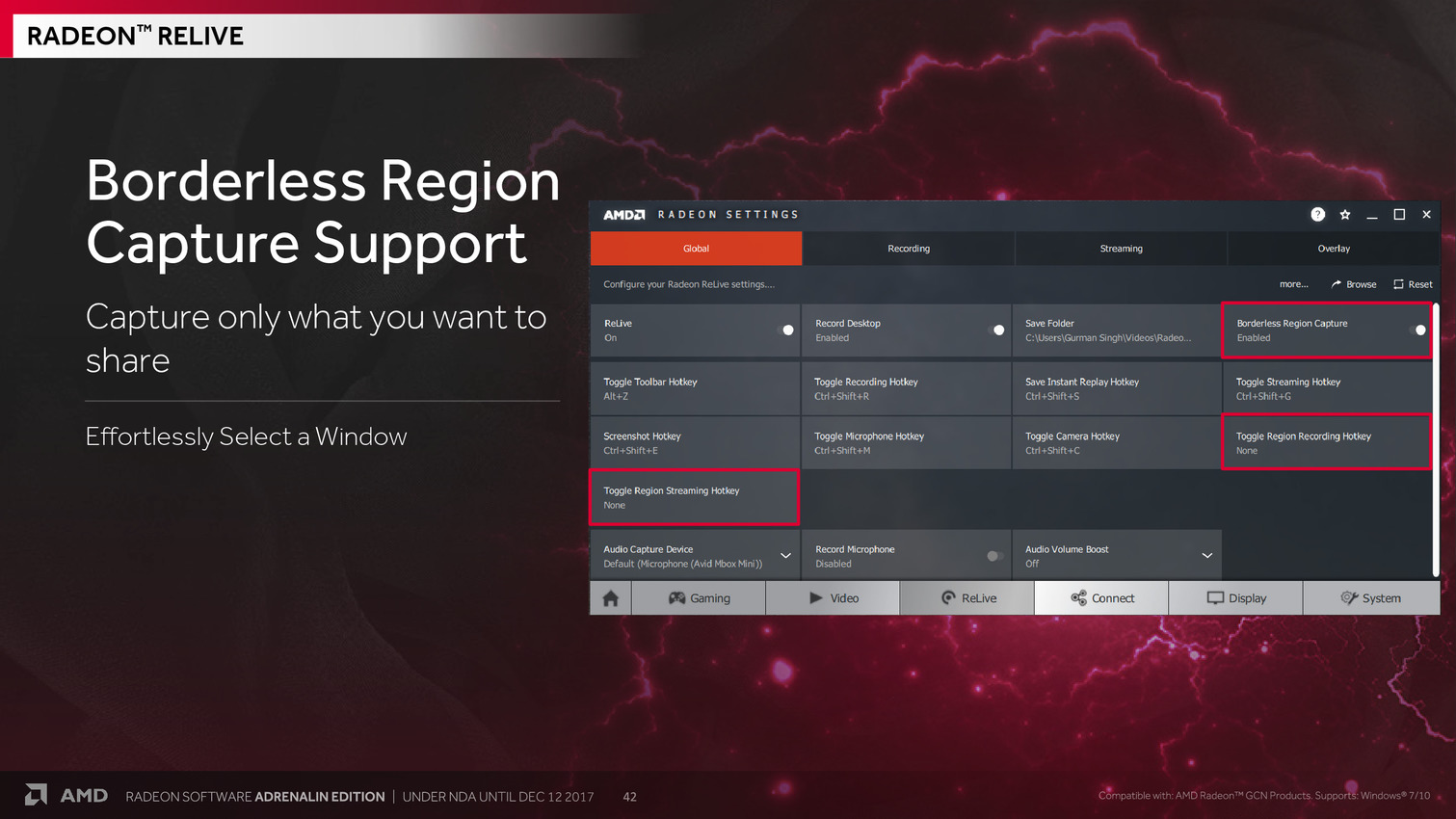Image resolution: width=1456 pixels, height=819 pixels.
Task: Toggle the ReLive On switch
Action: [785, 330]
